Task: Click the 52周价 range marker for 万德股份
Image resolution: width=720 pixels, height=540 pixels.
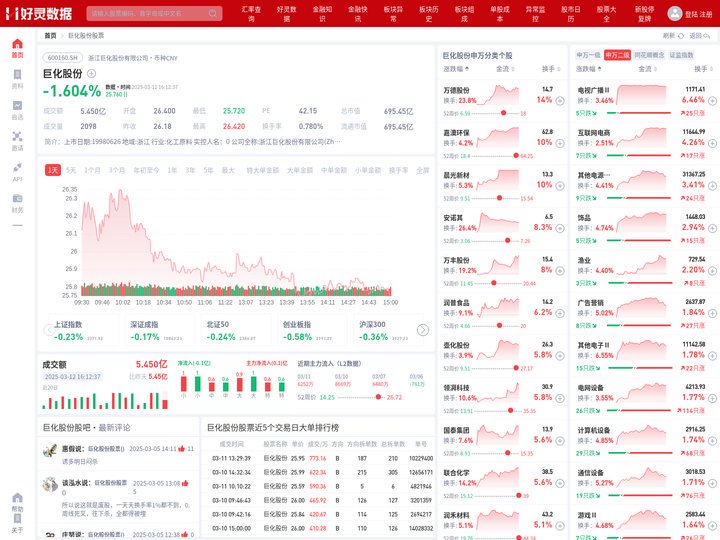Action: [503, 113]
